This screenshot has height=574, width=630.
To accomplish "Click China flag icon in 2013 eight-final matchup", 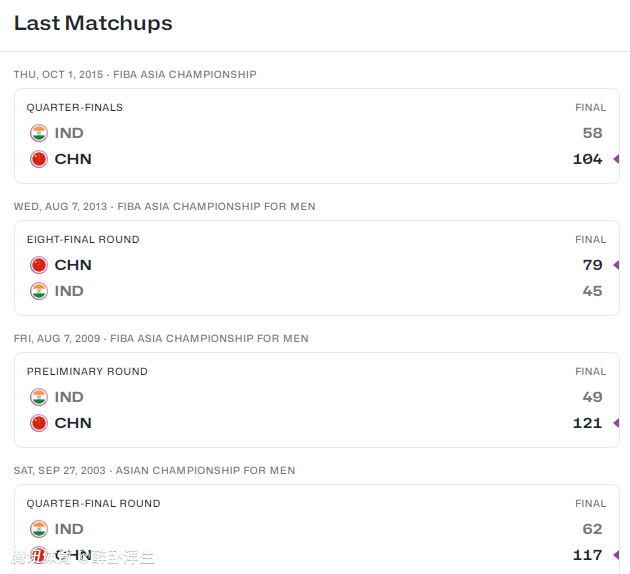I will click(x=39, y=265).
